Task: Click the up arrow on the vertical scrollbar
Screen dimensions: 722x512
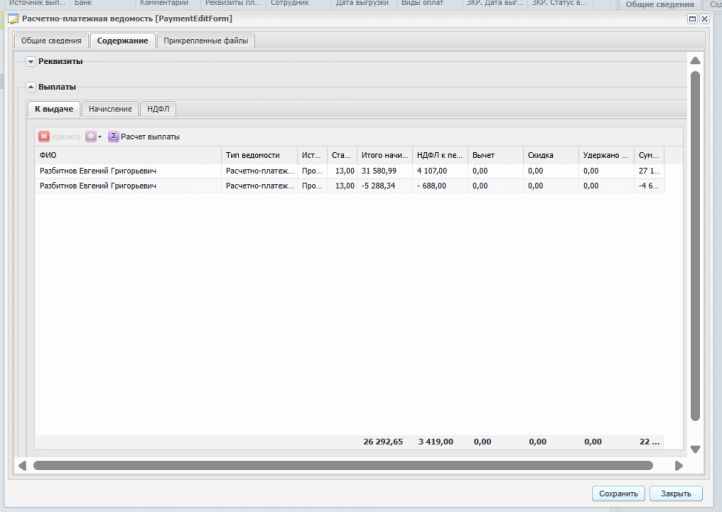Action: 695,60
